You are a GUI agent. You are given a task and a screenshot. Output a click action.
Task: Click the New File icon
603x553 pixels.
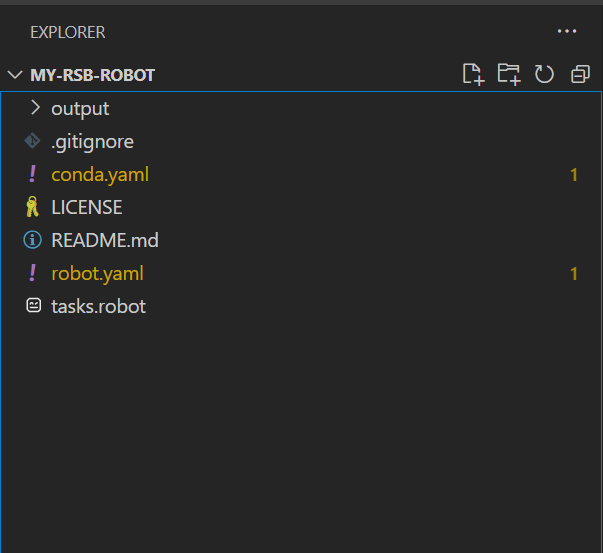[473, 74]
